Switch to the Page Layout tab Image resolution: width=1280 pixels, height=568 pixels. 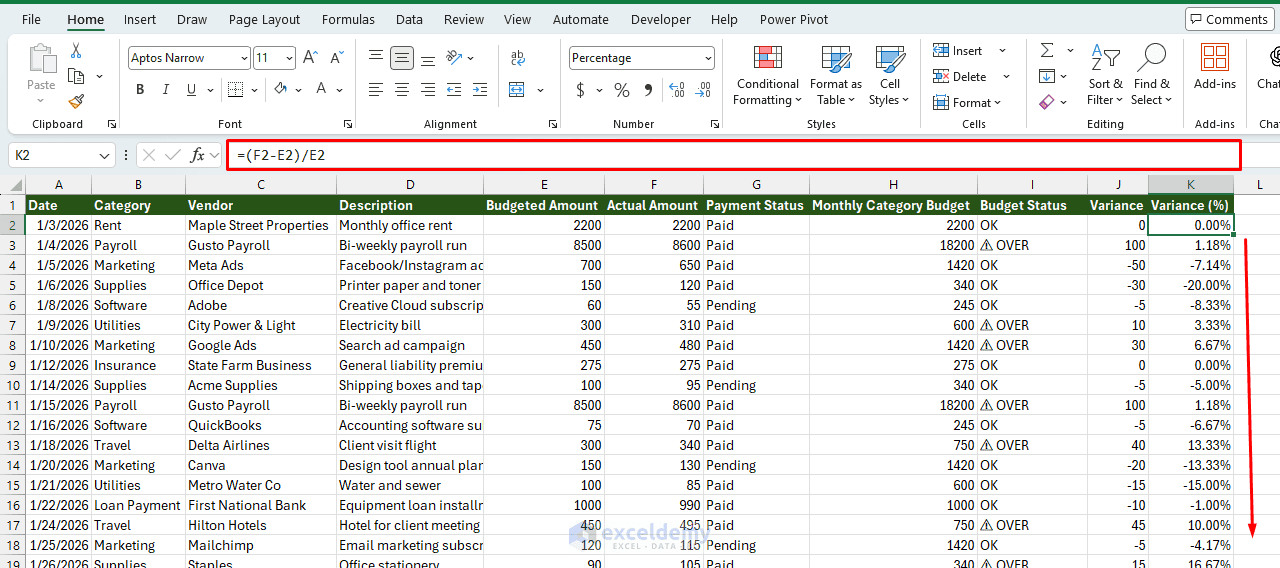pyautogui.click(x=264, y=19)
